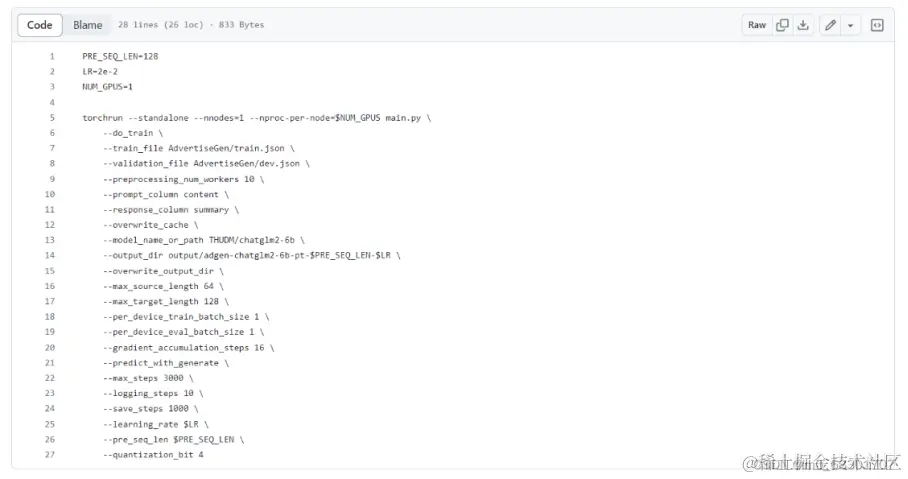Switch to the Blame view tab

(88, 25)
